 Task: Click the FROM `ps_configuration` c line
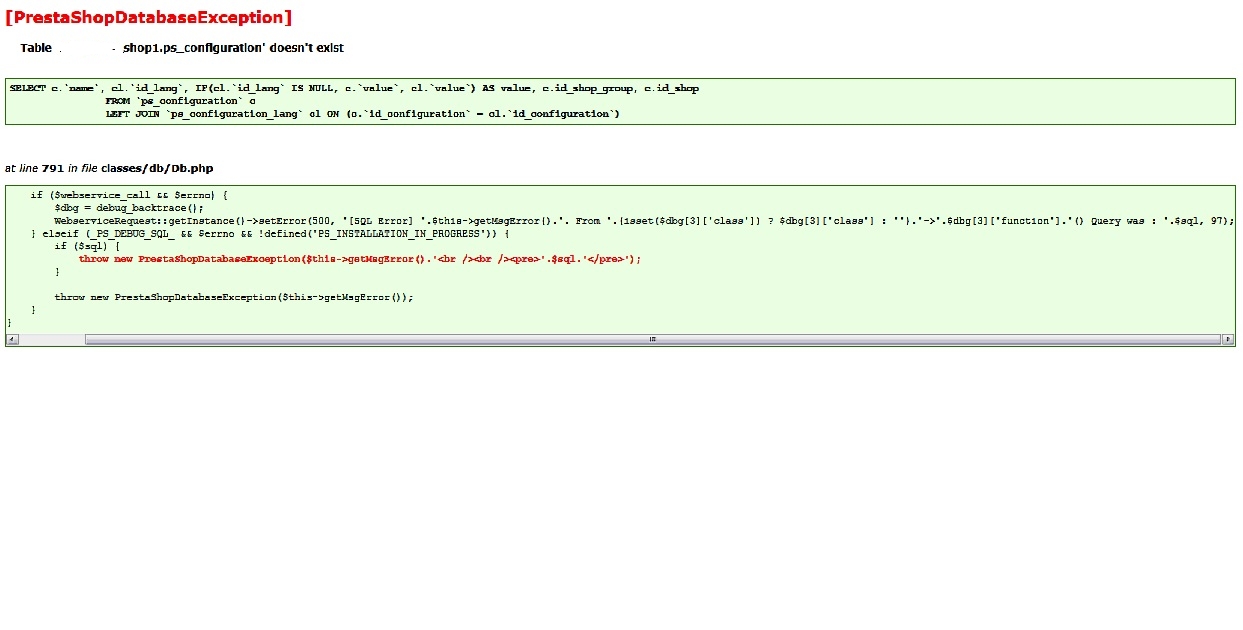point(181,101)
